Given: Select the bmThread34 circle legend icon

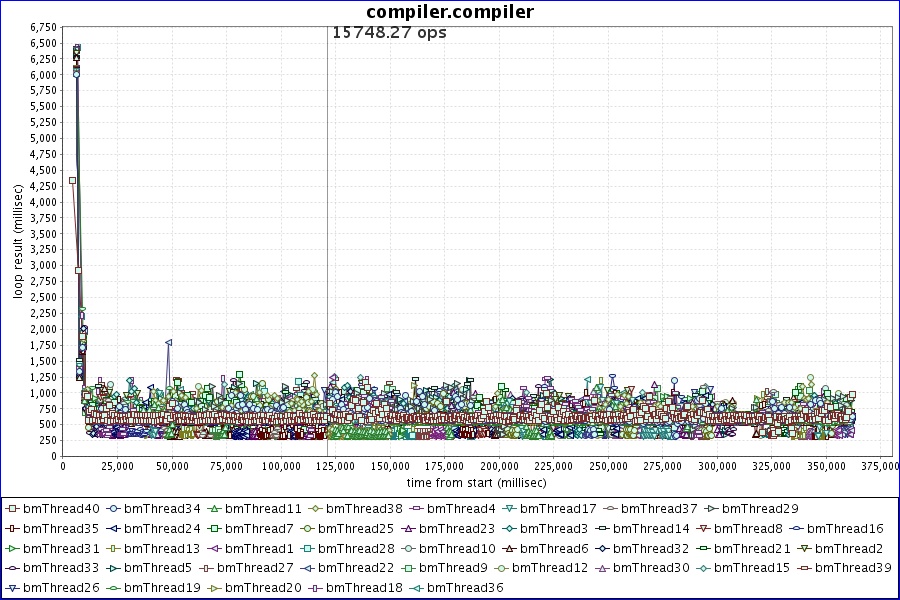Looking at the screenshot, I should click(x=113, y=509).
